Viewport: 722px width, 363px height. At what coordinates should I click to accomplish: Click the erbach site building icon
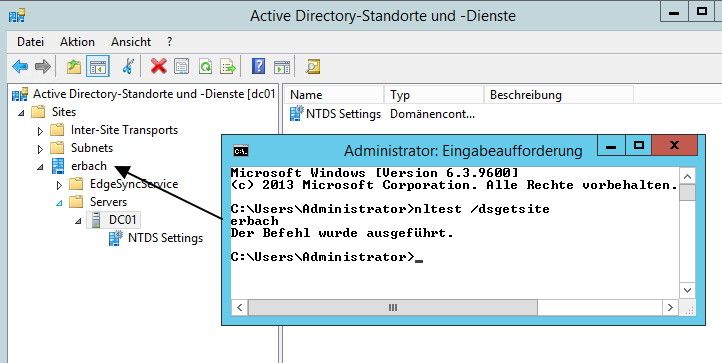[58, 166]
